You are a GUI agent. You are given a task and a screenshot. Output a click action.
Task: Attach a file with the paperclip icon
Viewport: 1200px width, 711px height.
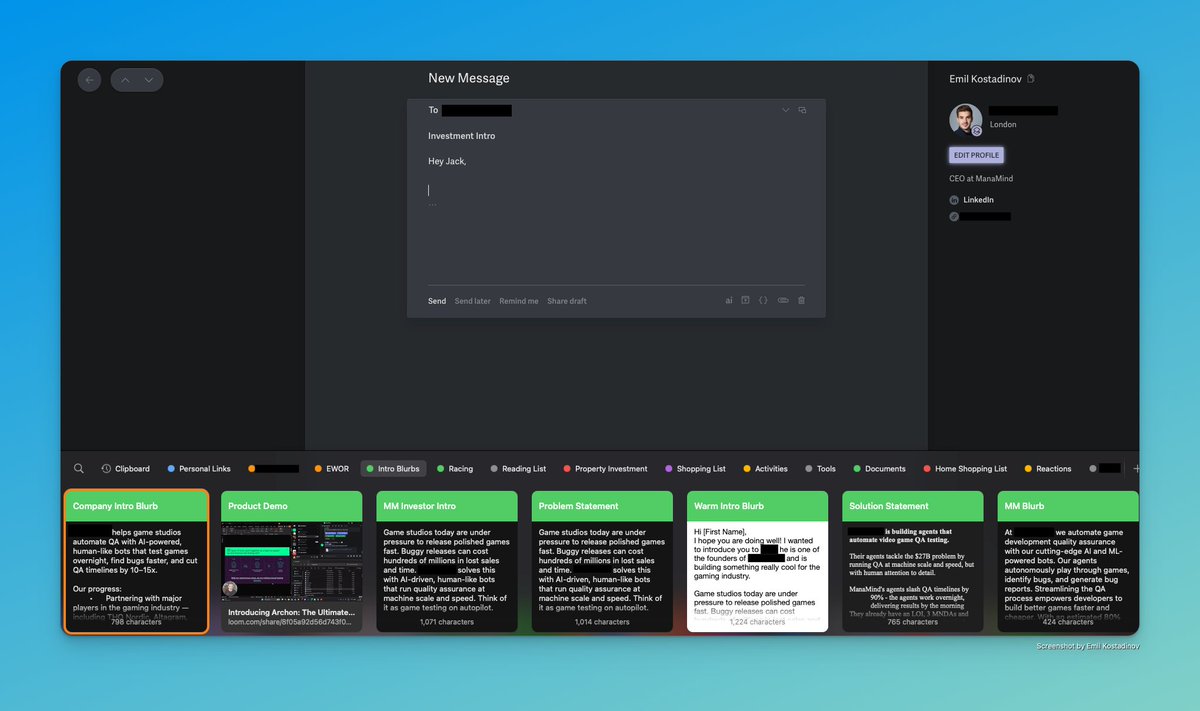click(782, 300)
